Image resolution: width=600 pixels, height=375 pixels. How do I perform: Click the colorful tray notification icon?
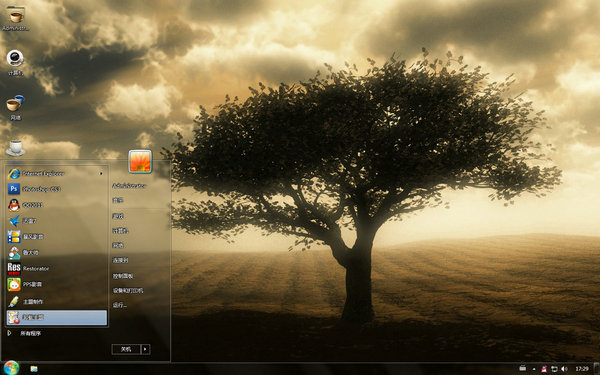point(544,369)
